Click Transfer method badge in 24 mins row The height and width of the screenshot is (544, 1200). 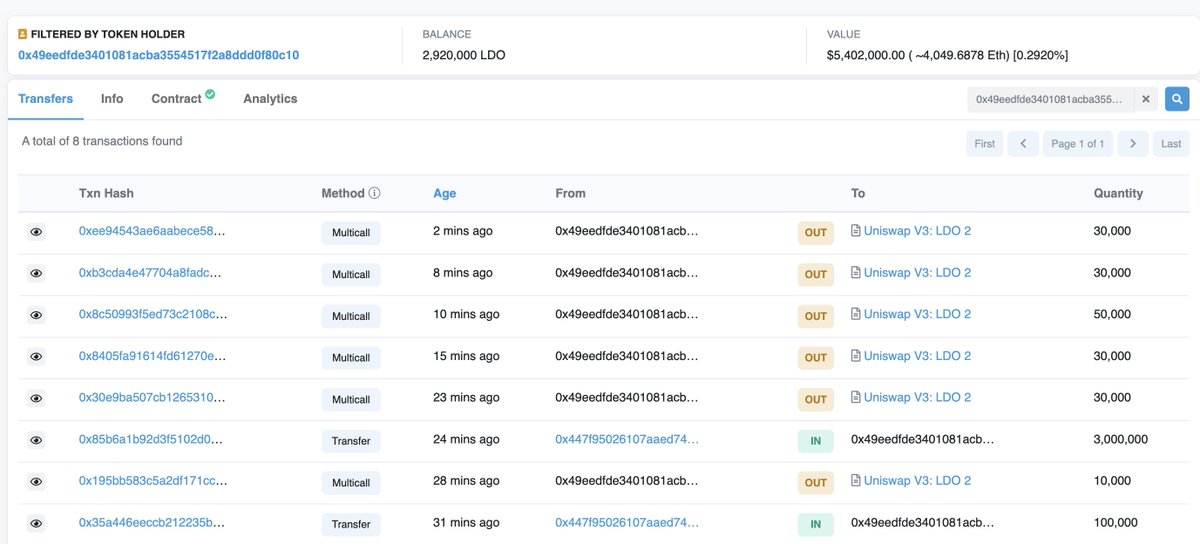click(x=351, y=441)
